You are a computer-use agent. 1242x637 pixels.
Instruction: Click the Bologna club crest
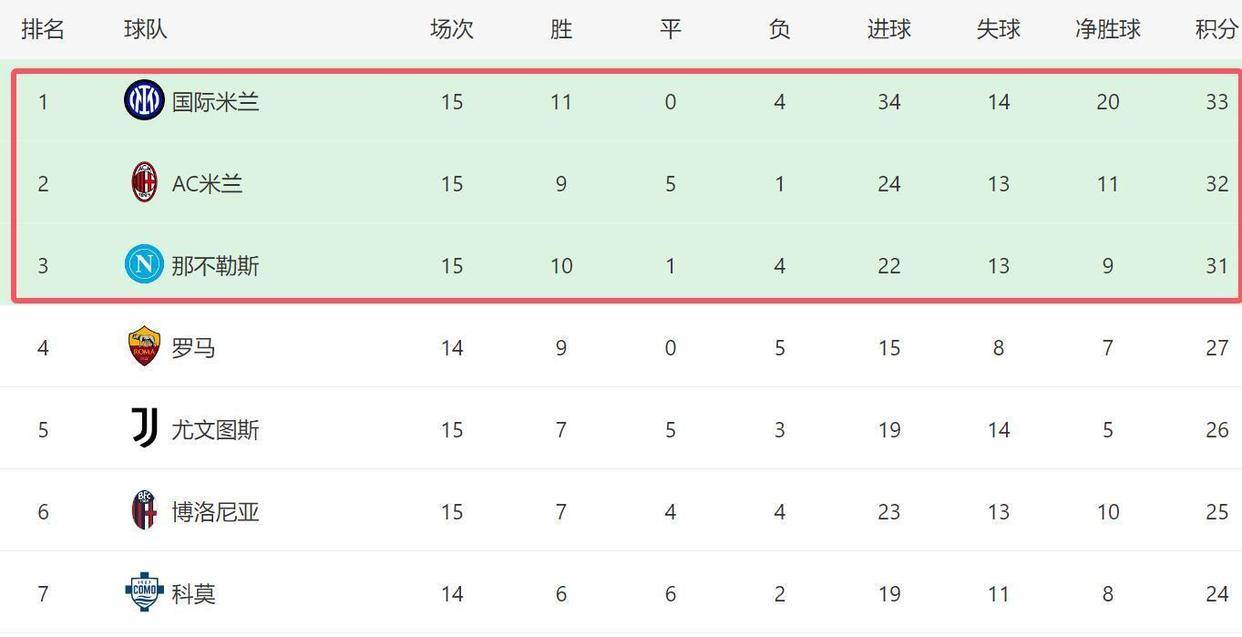[144, 511]
